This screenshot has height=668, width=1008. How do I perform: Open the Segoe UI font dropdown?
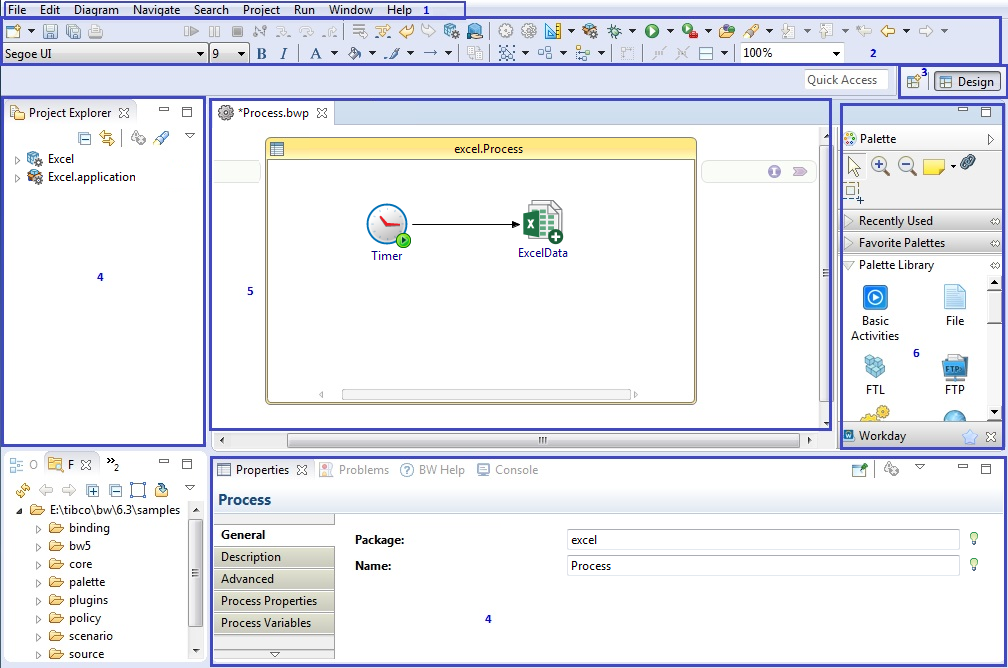(x=201, y=53)
